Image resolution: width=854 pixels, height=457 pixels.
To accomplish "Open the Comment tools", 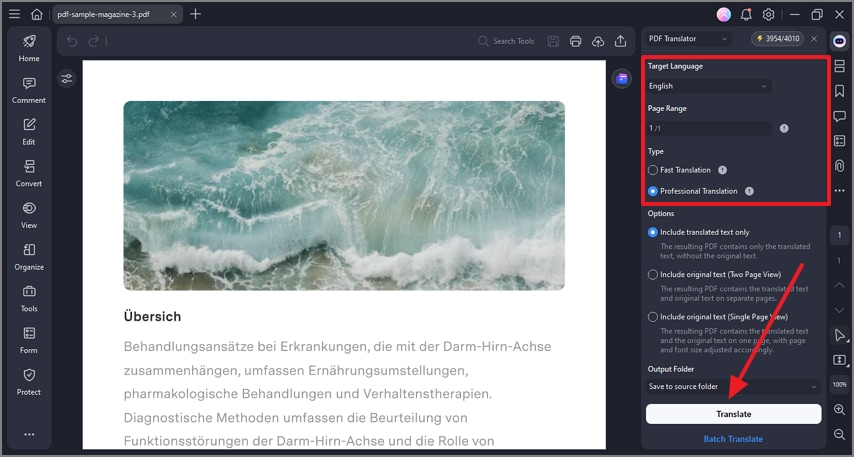I will pyautogui.click(x=29, y=90).
